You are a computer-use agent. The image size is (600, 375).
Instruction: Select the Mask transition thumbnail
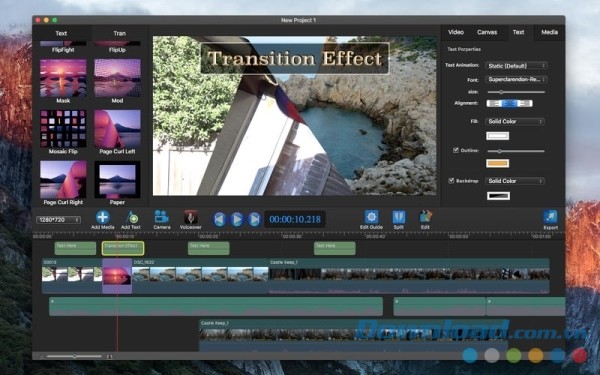tap(63, 78)
